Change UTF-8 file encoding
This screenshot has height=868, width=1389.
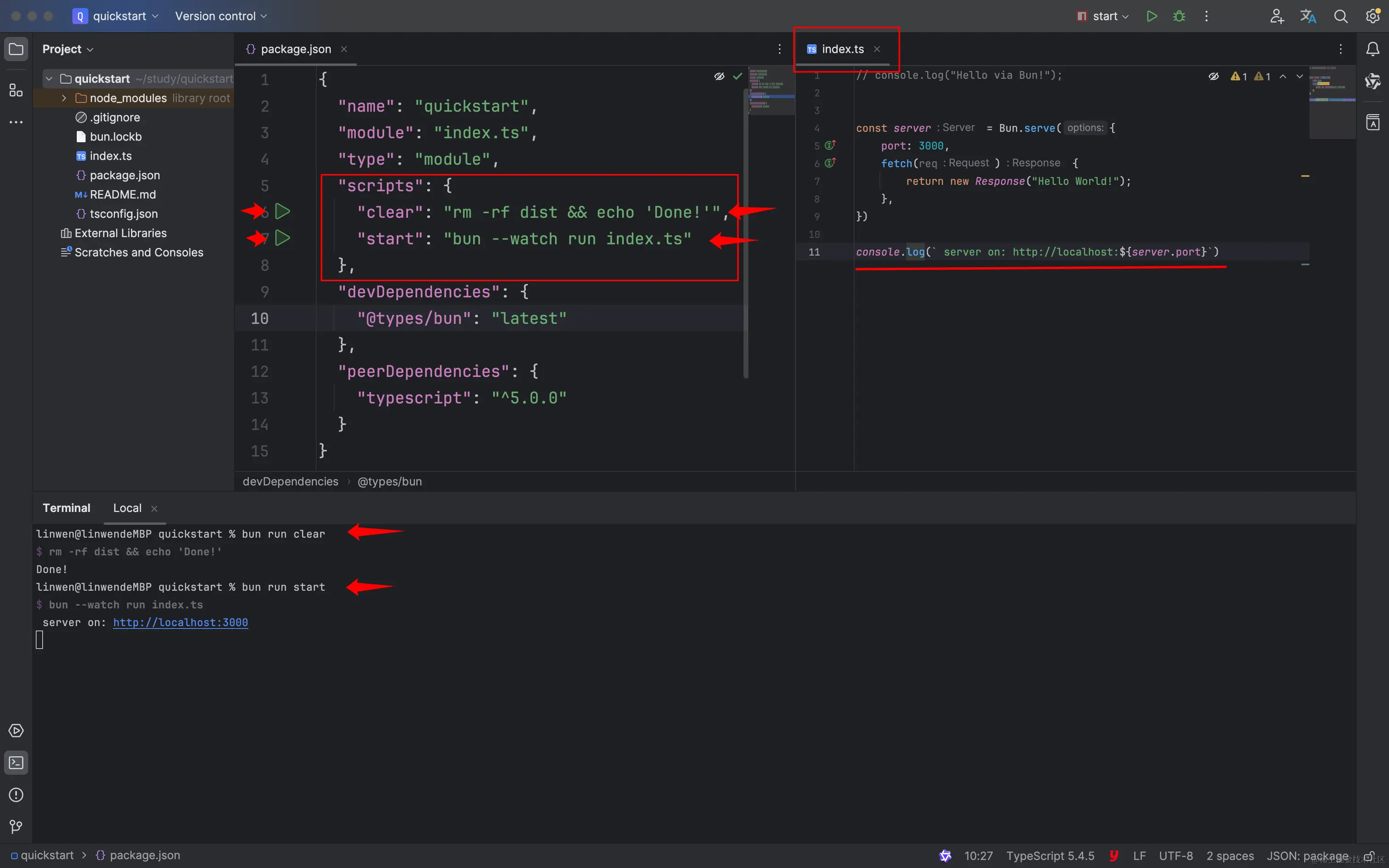coord(1175,855)
